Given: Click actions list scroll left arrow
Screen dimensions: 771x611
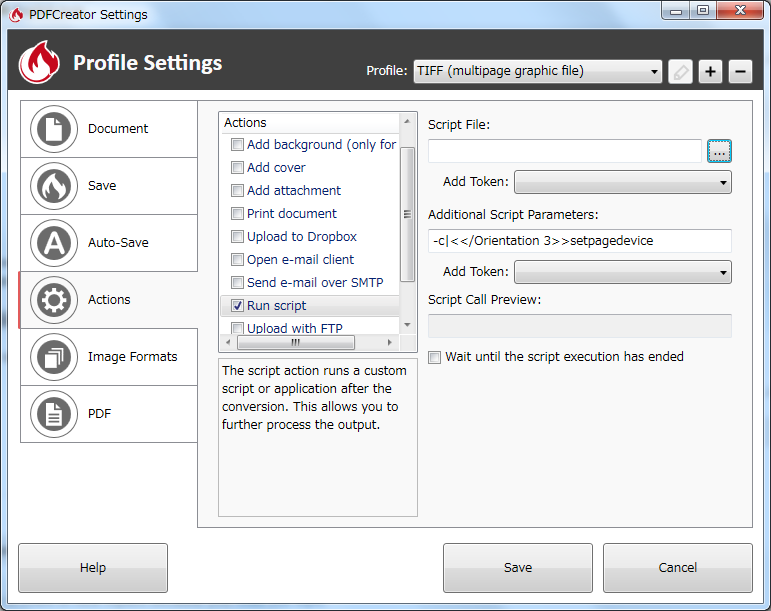Looking at the screenshot, I should point(228,343).
